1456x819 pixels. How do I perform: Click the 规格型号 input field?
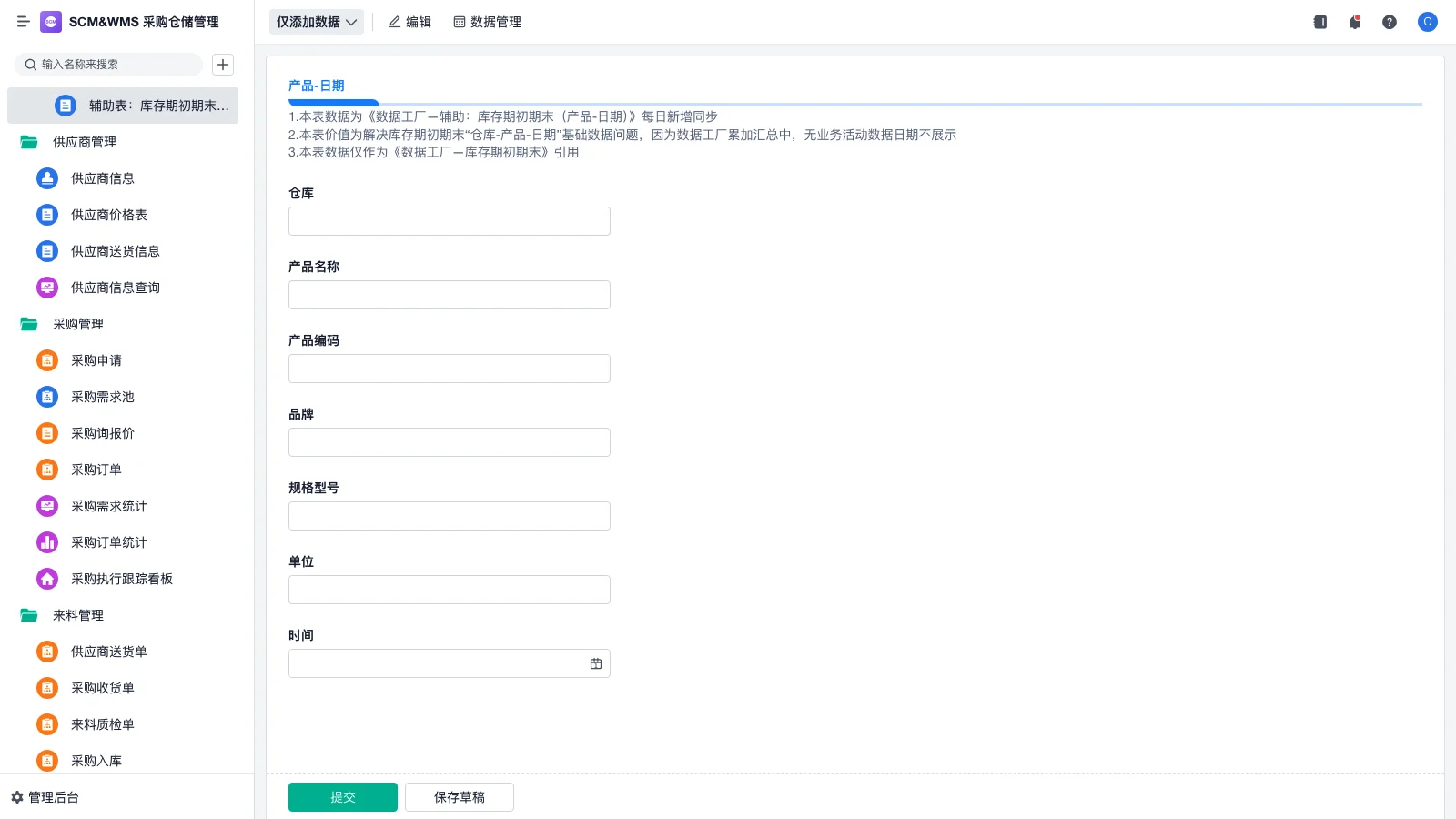pyautogui.click(x=450, y=516)
